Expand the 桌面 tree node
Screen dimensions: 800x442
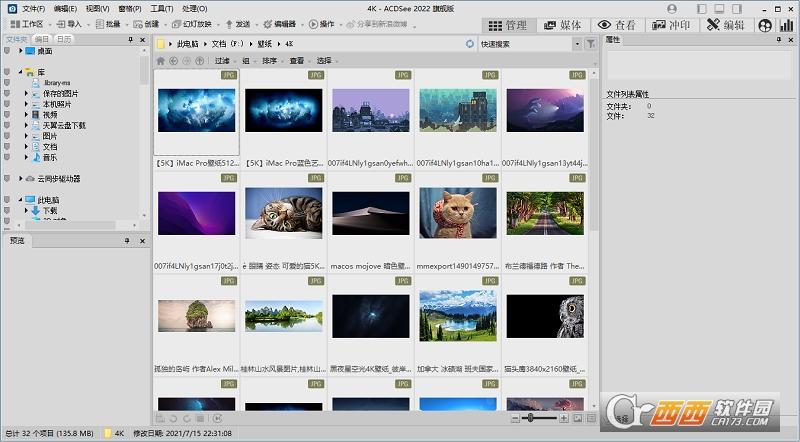coord(20,51)
